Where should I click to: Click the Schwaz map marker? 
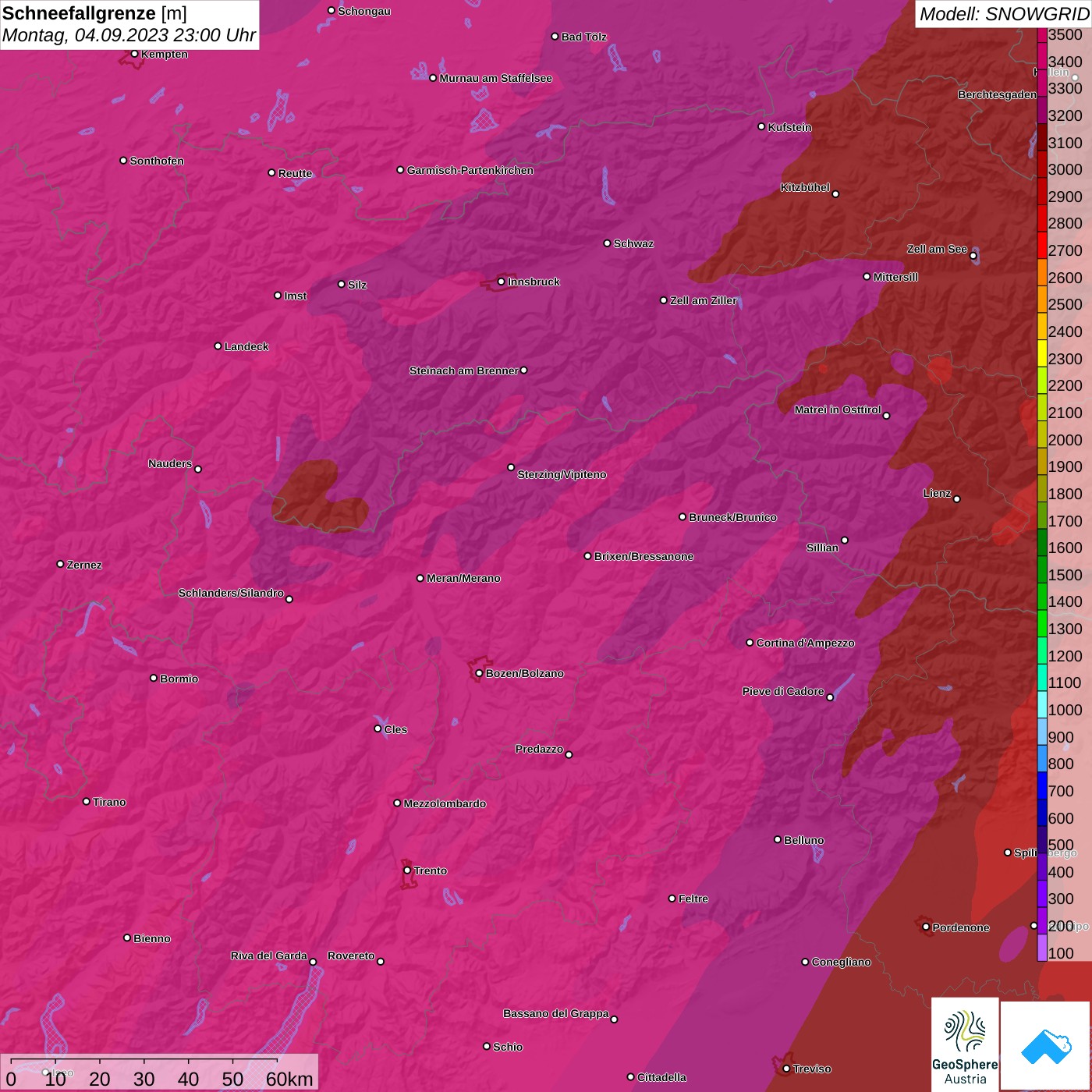[x=607, y=243]
